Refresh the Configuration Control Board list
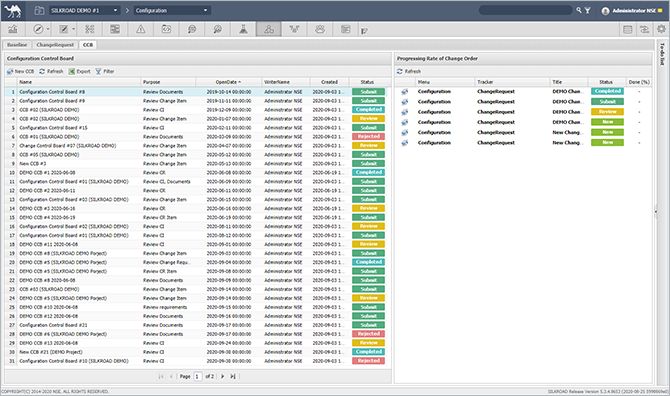 pos(51,71)
